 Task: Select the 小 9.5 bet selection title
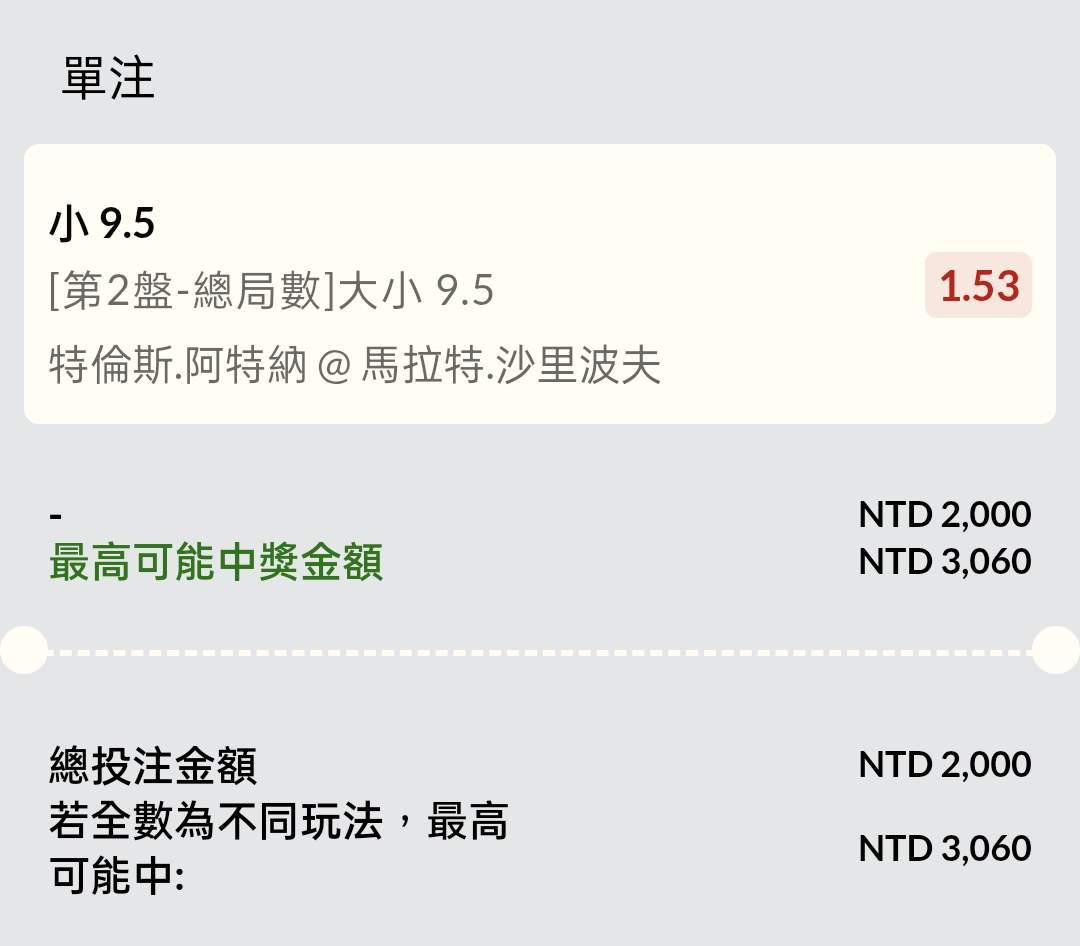coord(102,225)
